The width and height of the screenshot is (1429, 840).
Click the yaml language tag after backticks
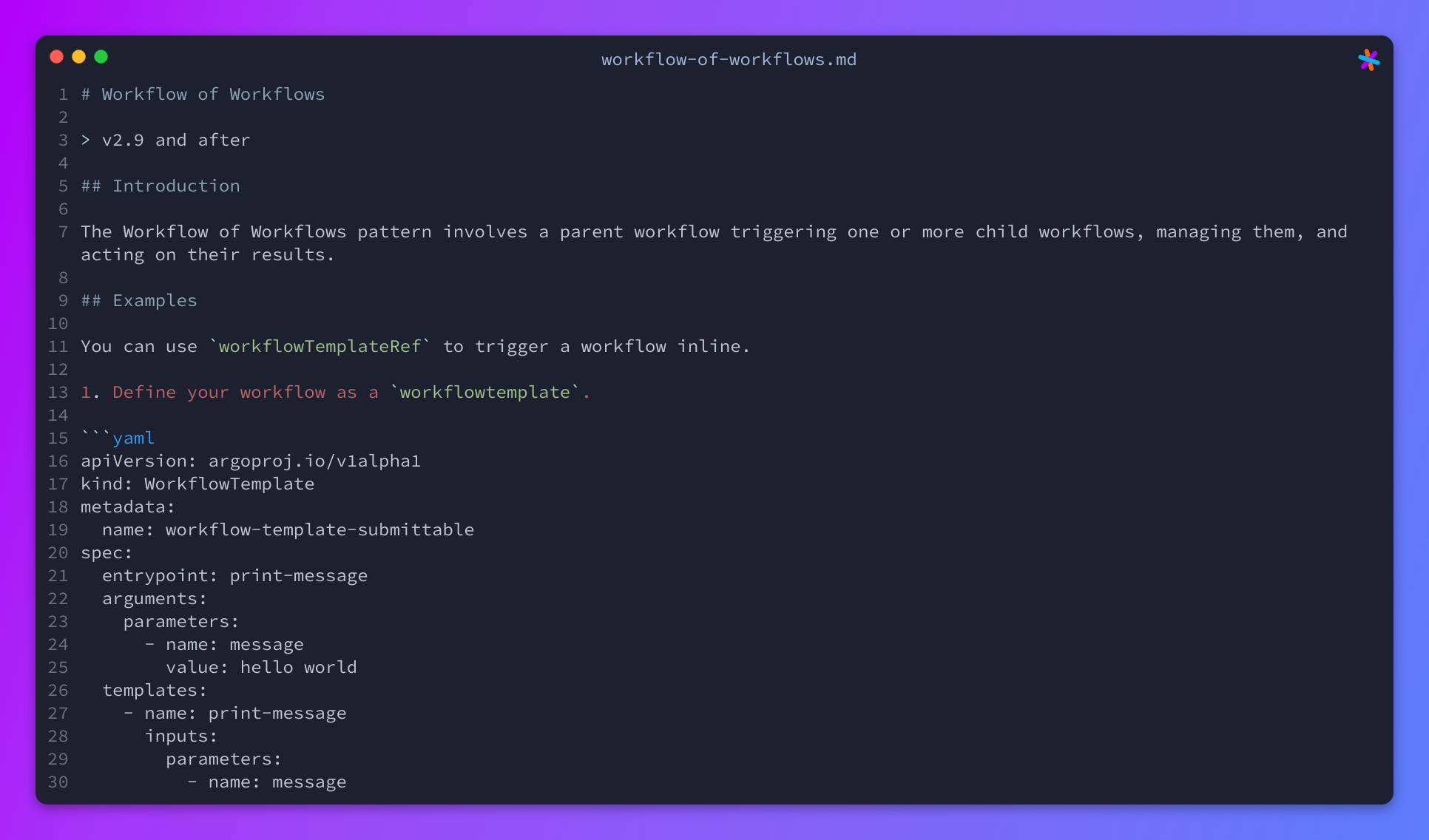133,438
